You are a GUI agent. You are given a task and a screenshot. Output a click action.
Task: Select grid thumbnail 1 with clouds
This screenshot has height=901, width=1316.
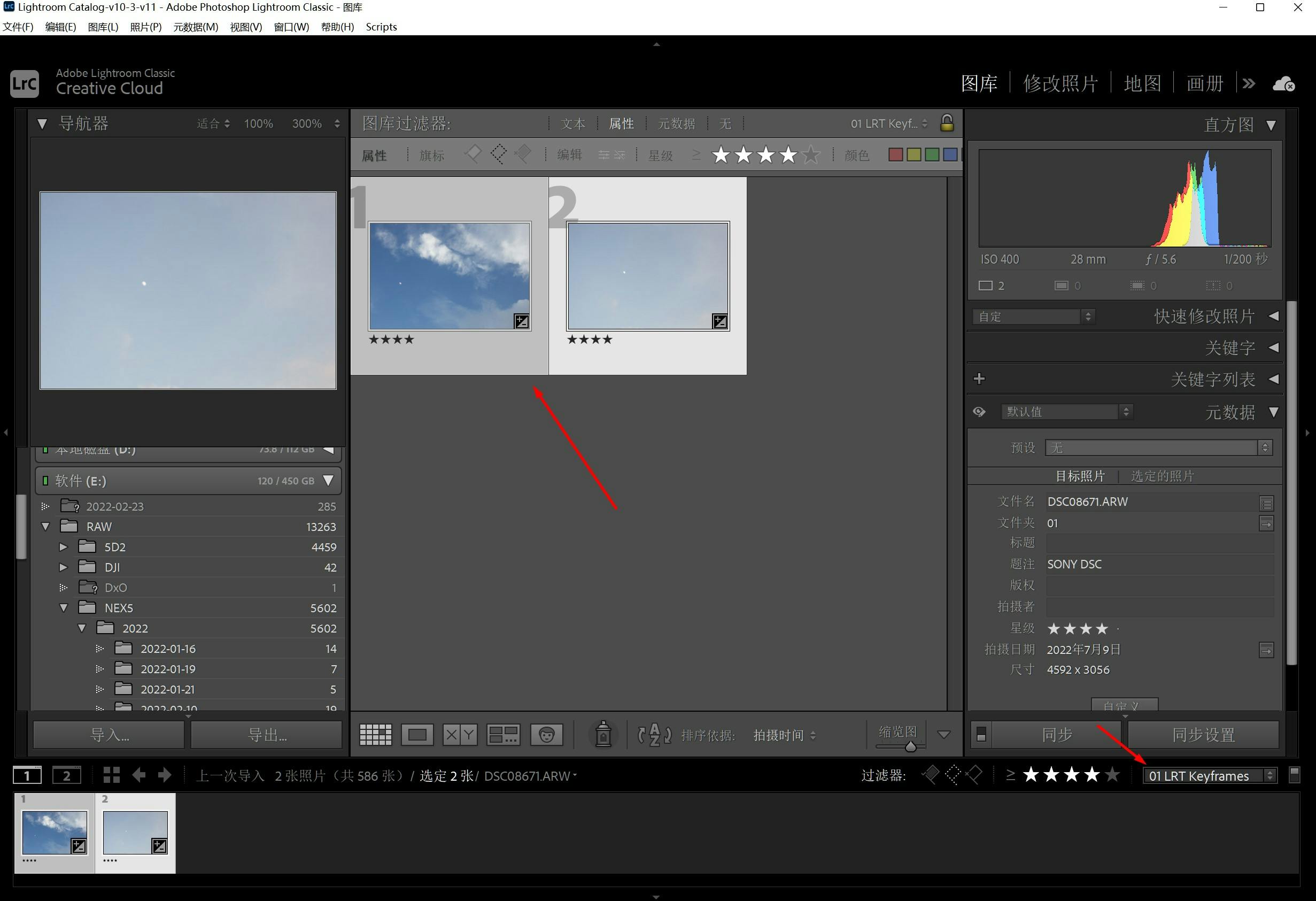pos(450,276)
